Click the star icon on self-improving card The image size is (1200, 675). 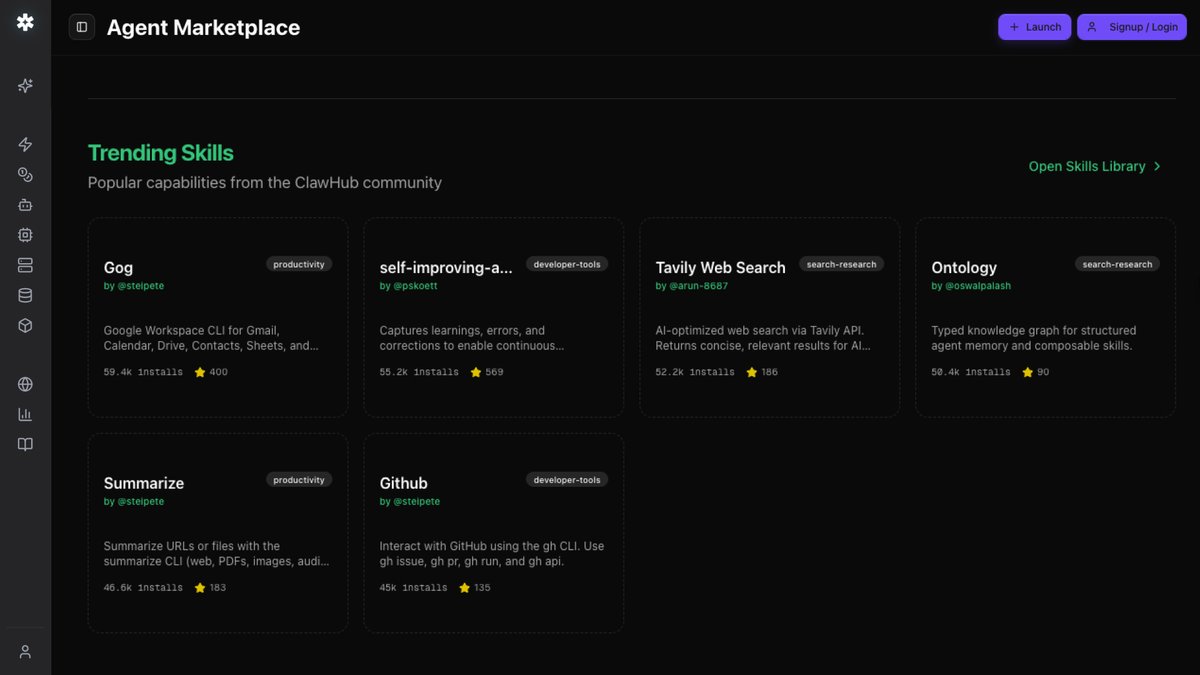[x=475, y=372]
